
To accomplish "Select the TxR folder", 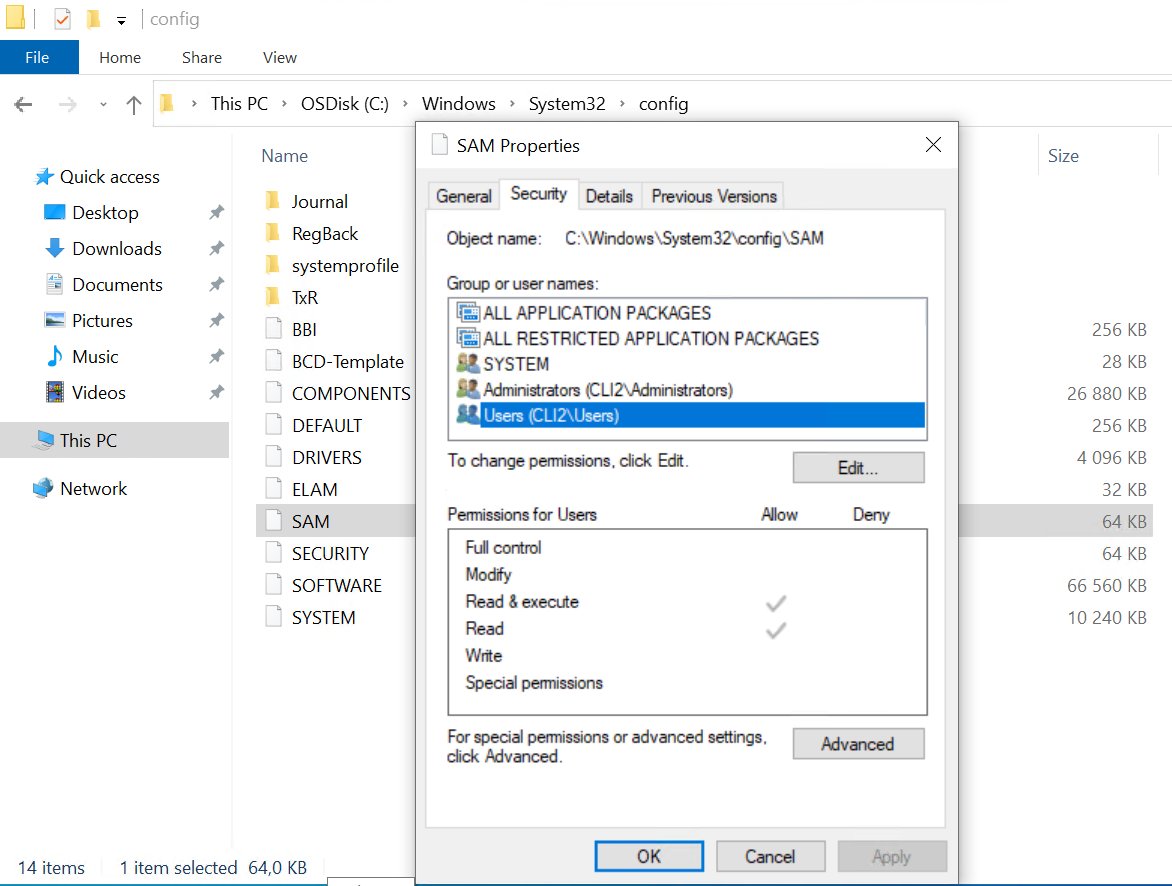I will (304, 298).
